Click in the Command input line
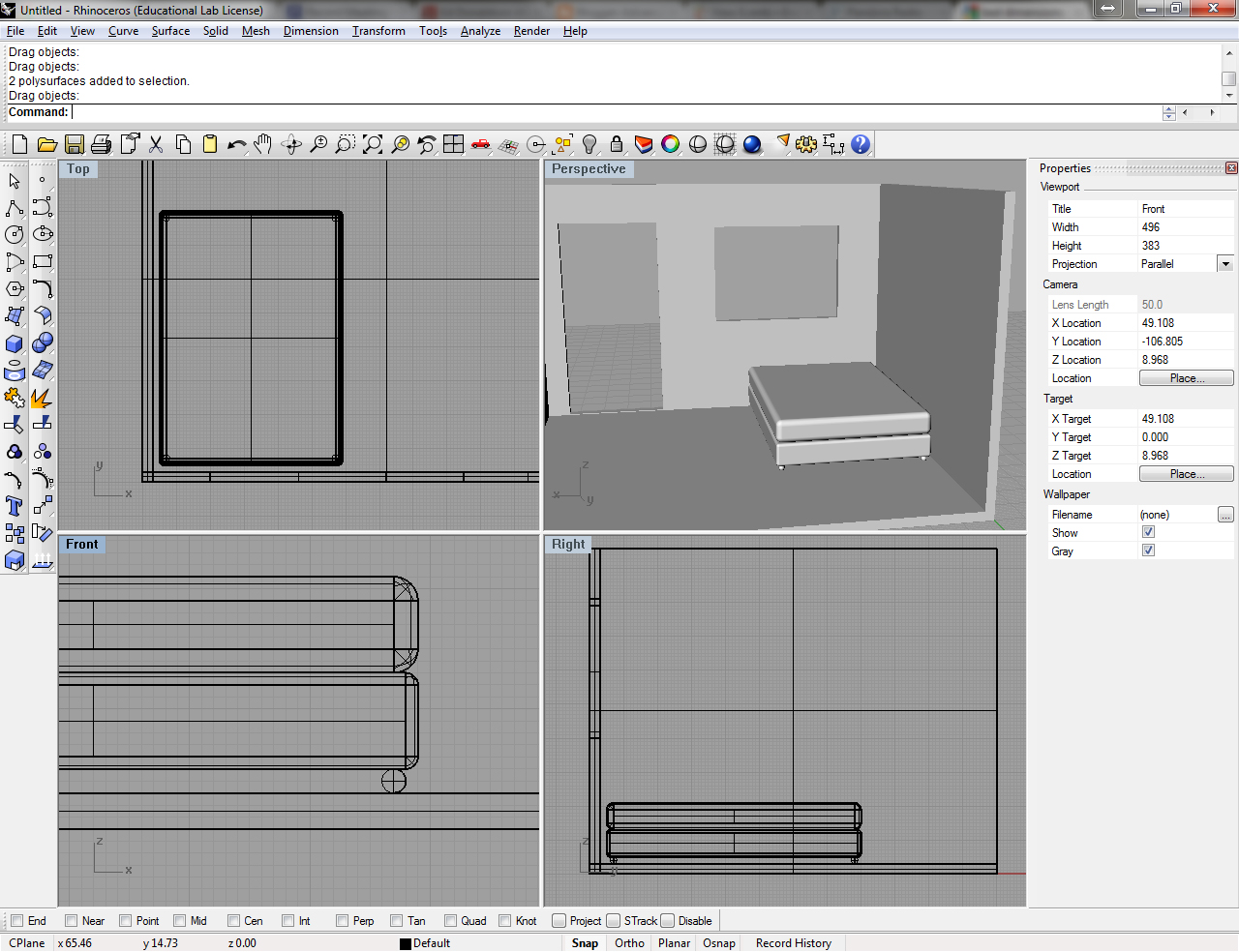Screen dimensions: 1239x952 click(616, 112)
